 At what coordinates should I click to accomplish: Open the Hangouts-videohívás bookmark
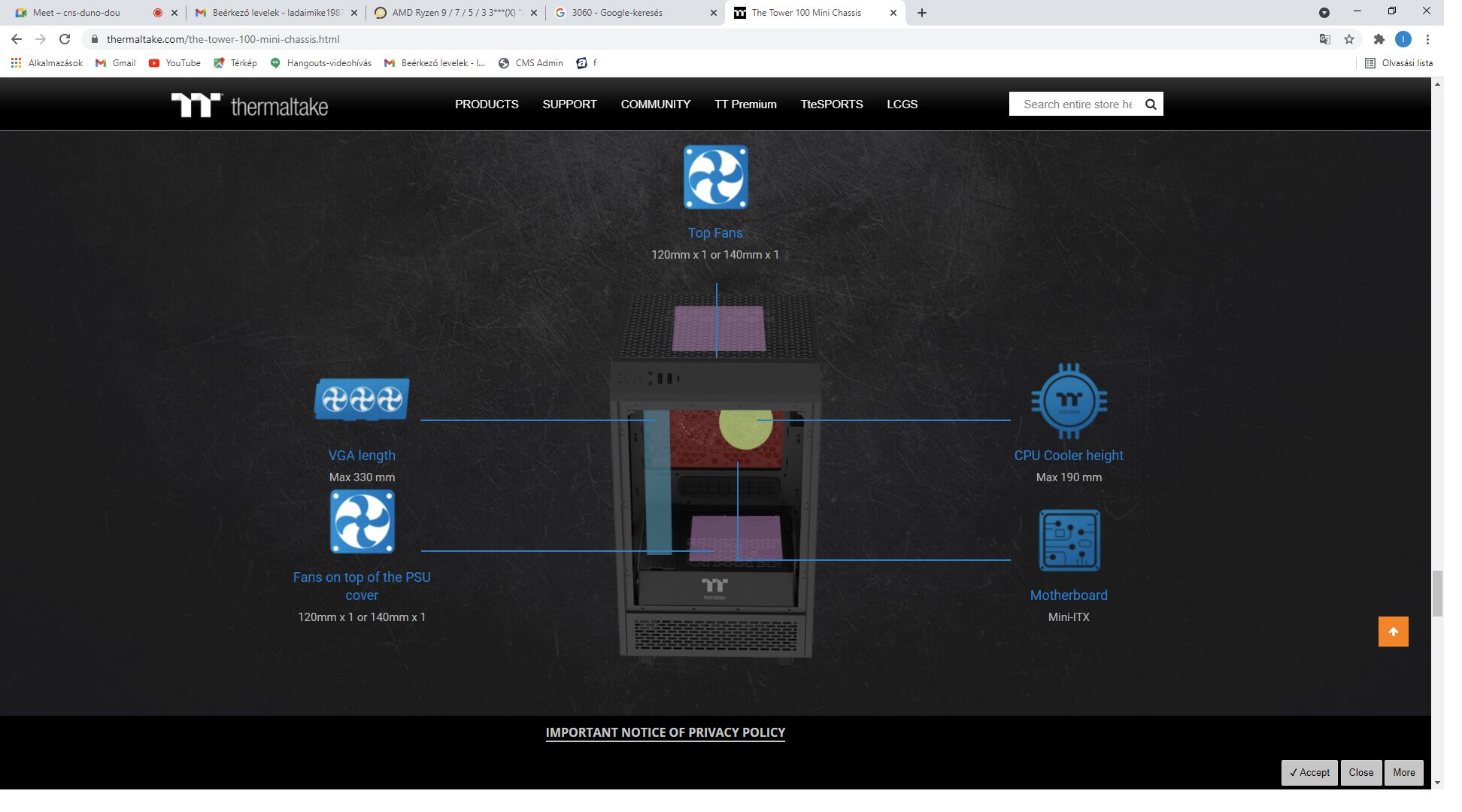click(x=320, y=63)
